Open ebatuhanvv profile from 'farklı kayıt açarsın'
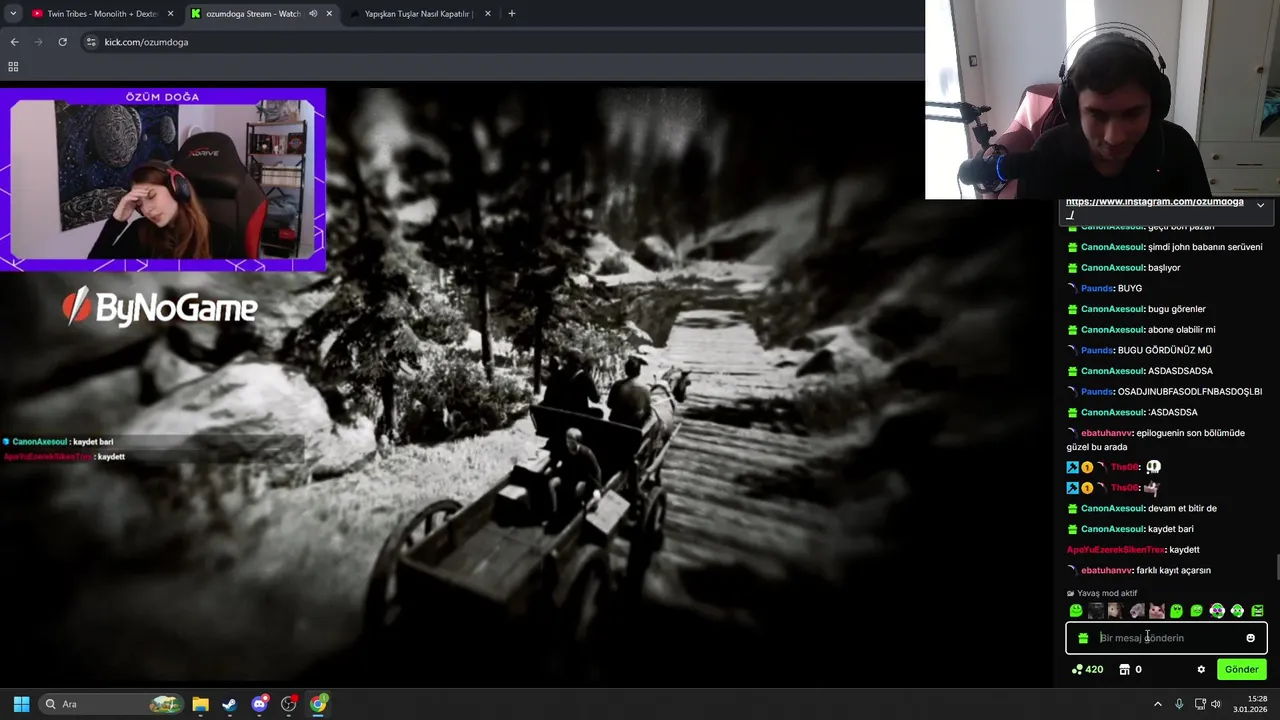1280x720 pixels. 1107,571
